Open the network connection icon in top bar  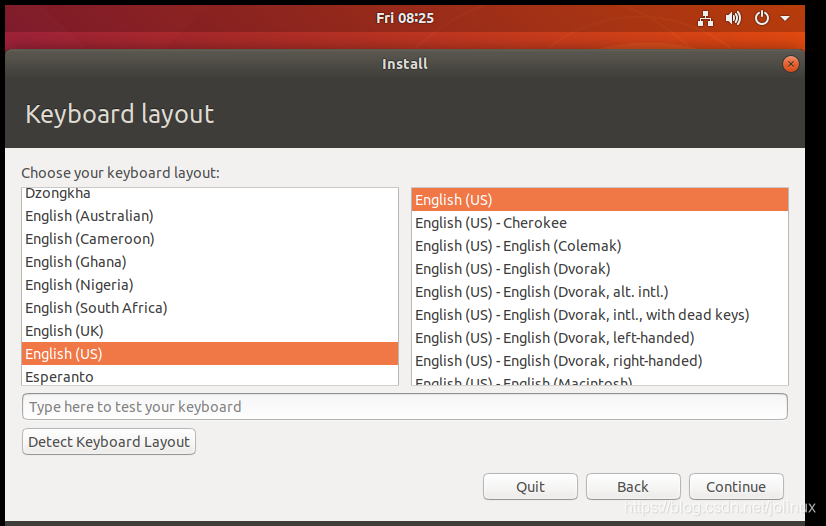click(705, 18)
